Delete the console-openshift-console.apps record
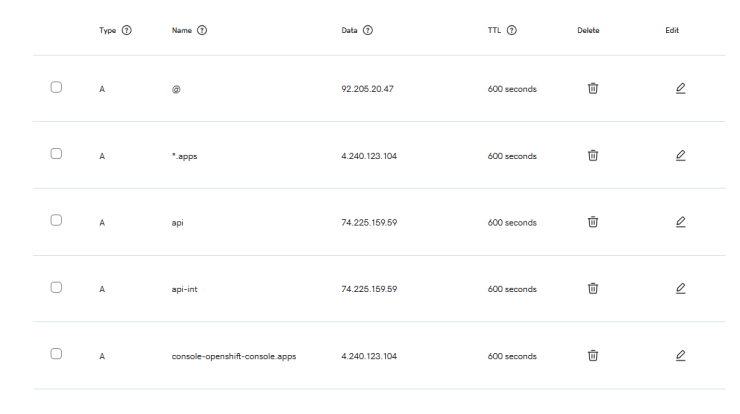 click(593, 355)
